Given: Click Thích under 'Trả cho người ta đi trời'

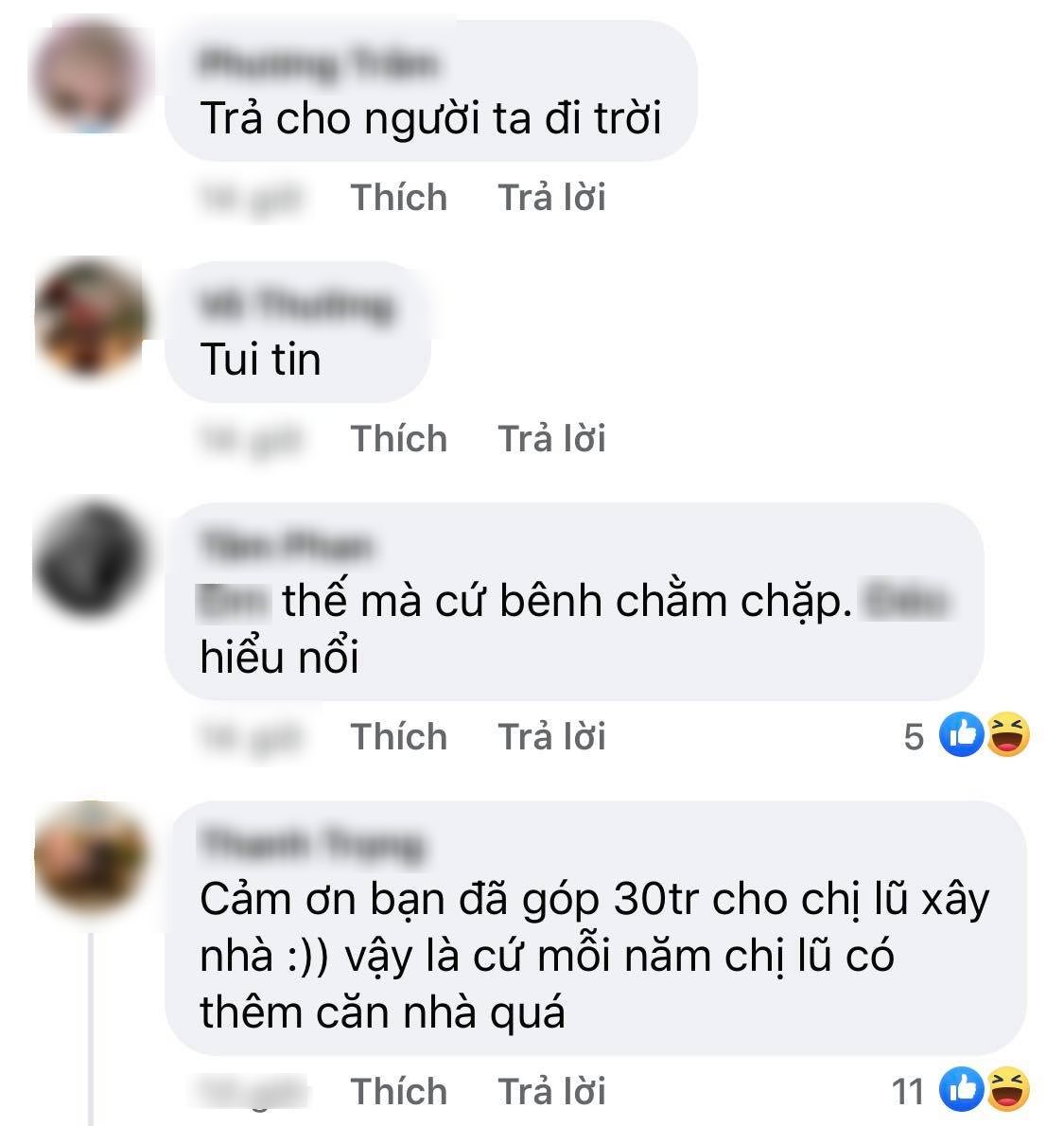Looking at the screenshot, I should click(x=398, y=198).
